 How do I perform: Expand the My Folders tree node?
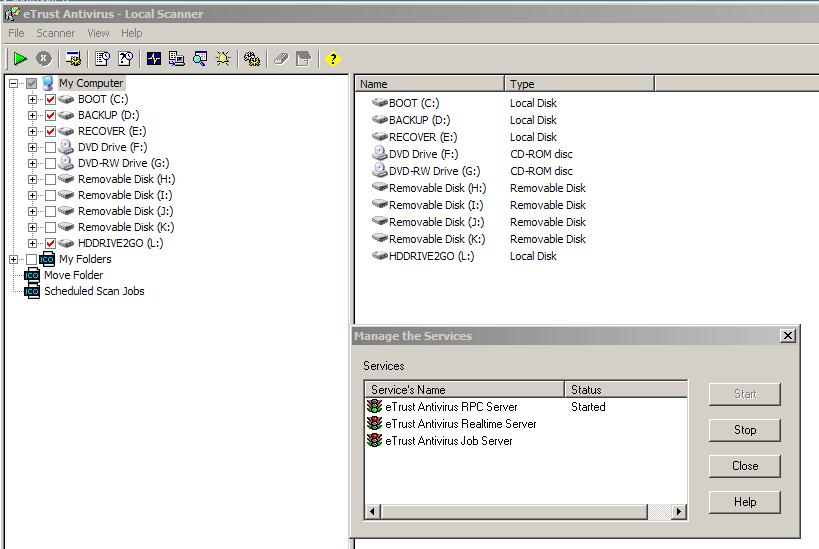[14, 260]
